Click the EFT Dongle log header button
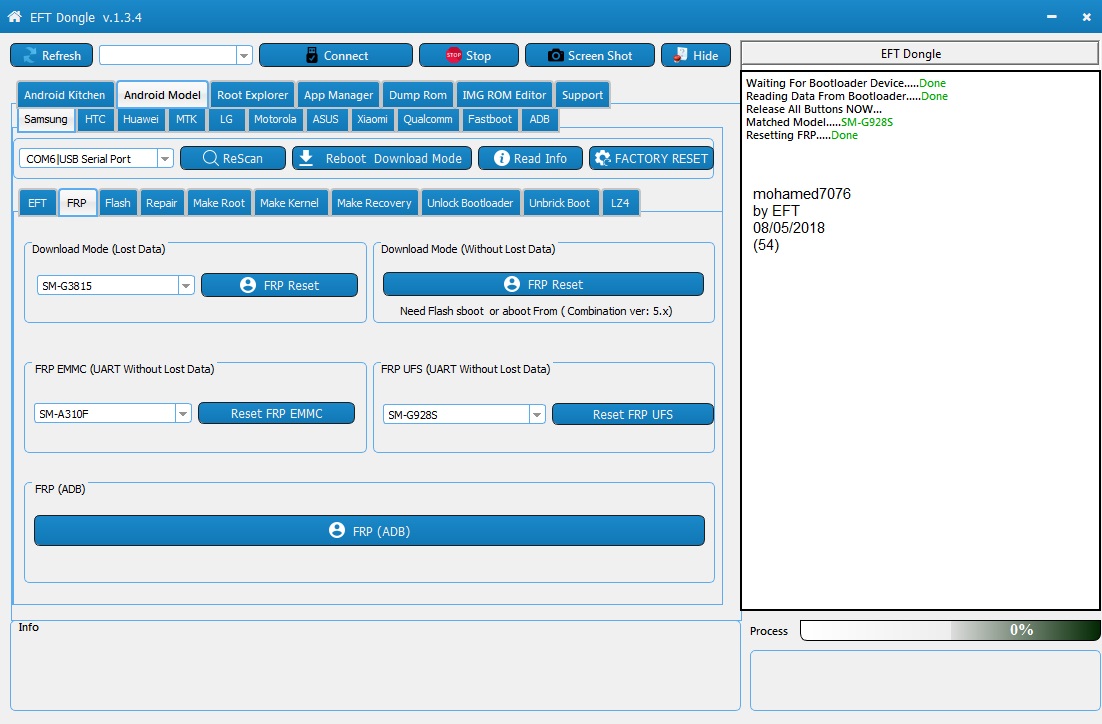The image size is (1102, 724). 919,53
